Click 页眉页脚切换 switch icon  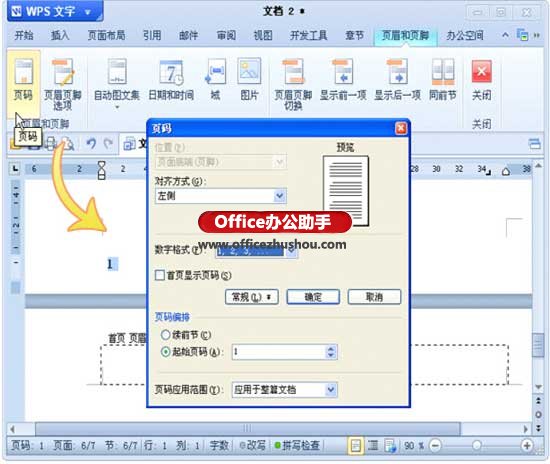293,72
